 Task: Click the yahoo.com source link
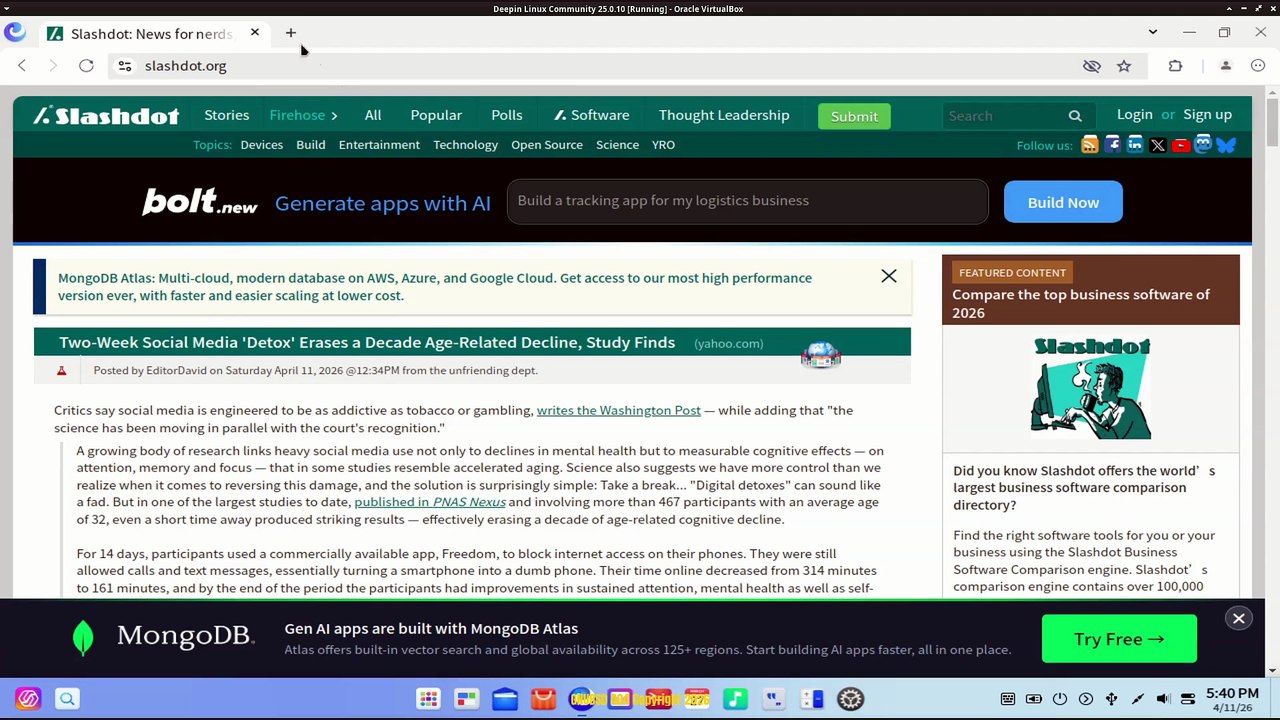(729, 343)
